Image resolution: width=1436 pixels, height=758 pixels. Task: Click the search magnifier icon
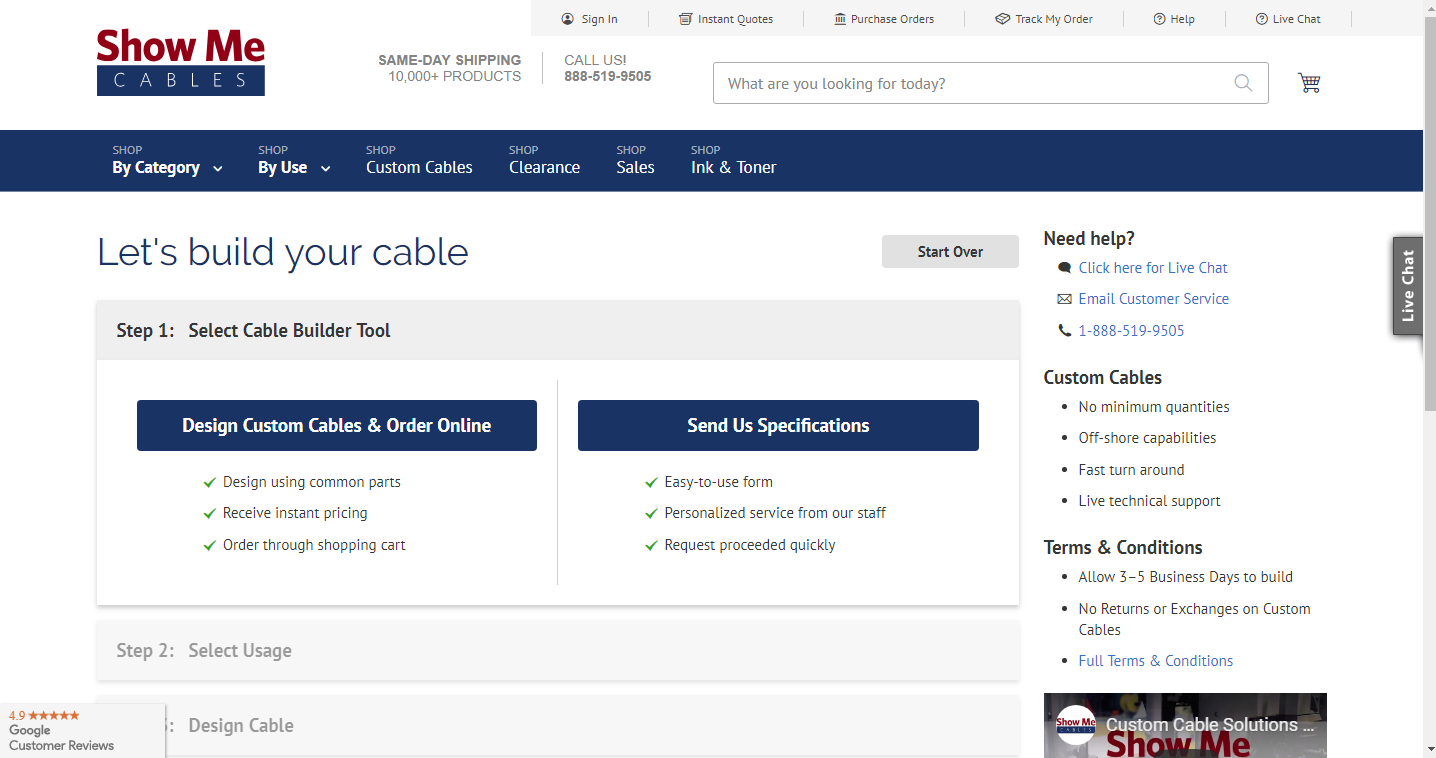click(x=1243, y=83)
